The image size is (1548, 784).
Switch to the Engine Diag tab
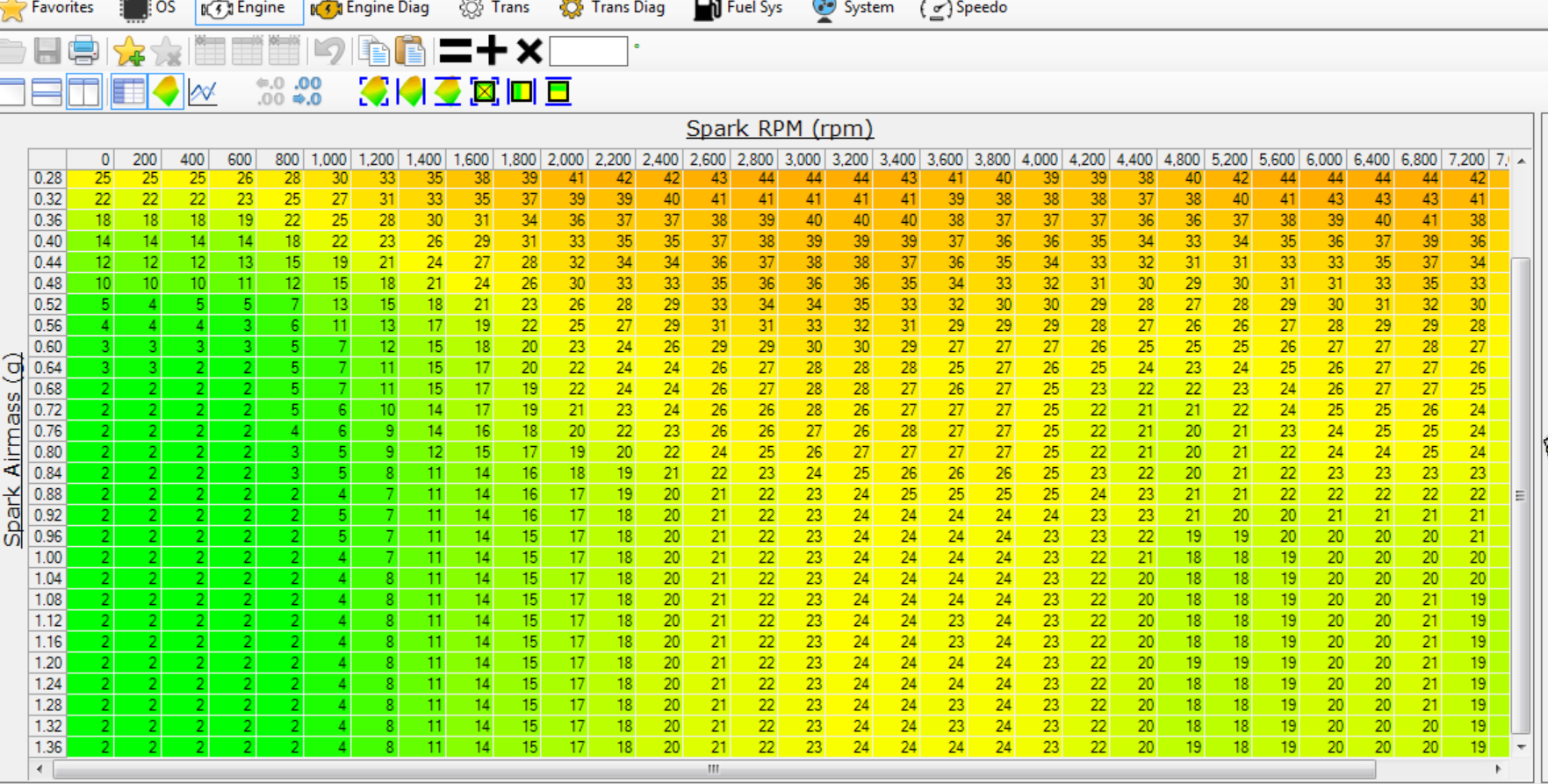371,9
